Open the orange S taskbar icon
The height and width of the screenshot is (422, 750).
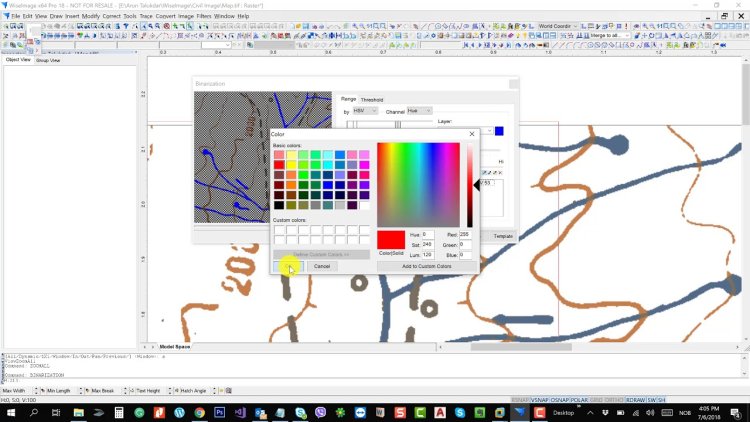400,412
